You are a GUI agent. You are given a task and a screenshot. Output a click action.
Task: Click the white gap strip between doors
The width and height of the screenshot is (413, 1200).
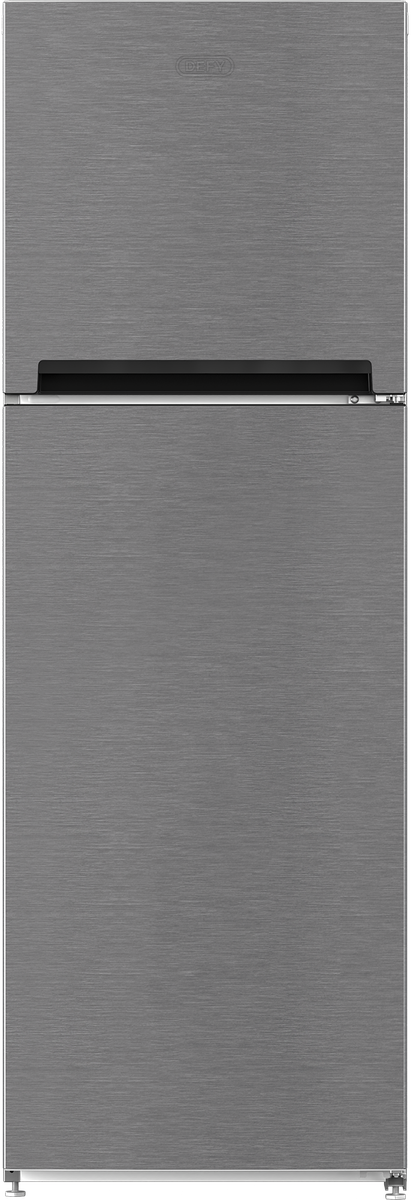coord(190,399)
